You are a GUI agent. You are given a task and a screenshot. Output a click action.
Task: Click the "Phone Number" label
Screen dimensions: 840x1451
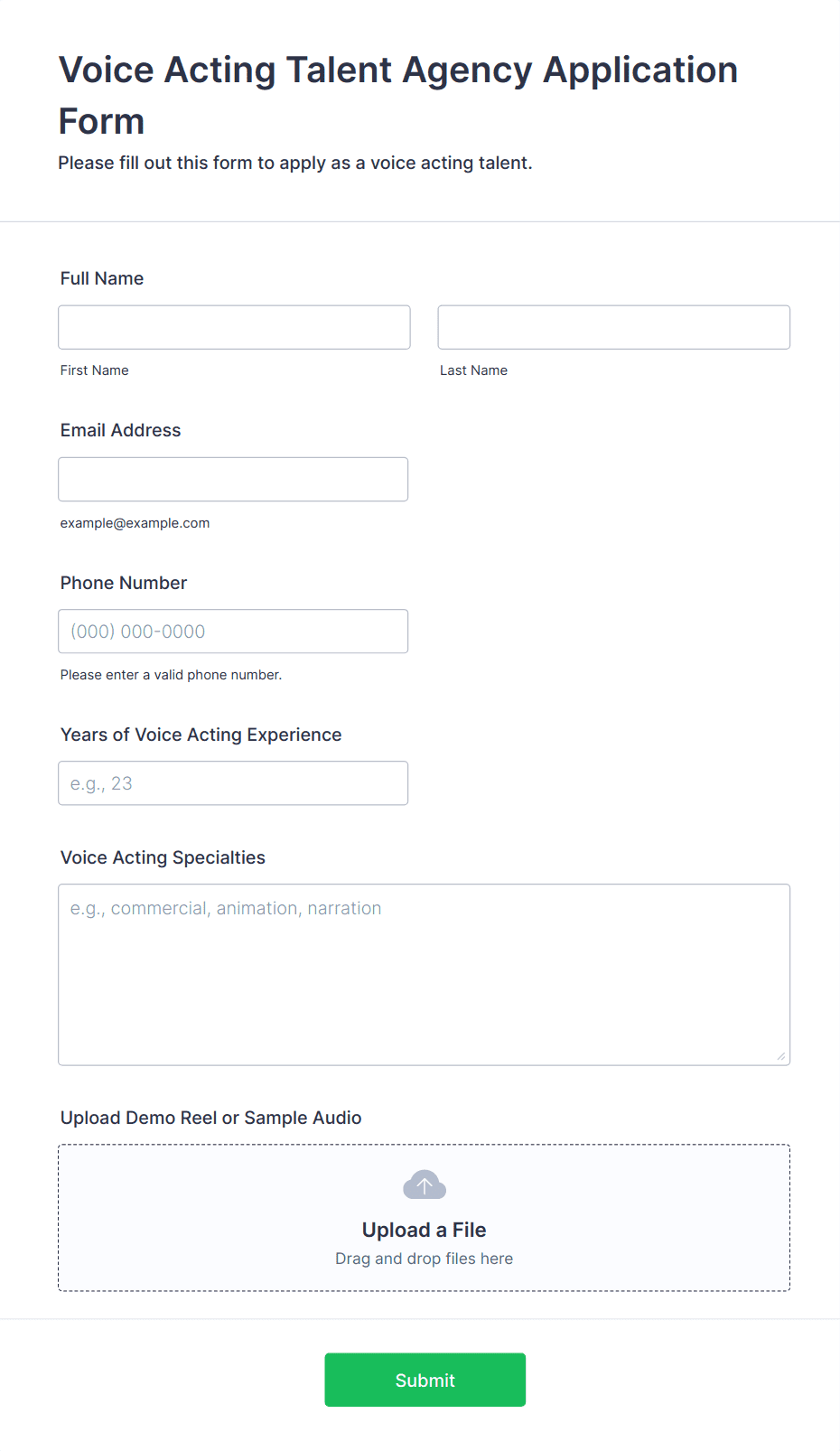point(124,583)
